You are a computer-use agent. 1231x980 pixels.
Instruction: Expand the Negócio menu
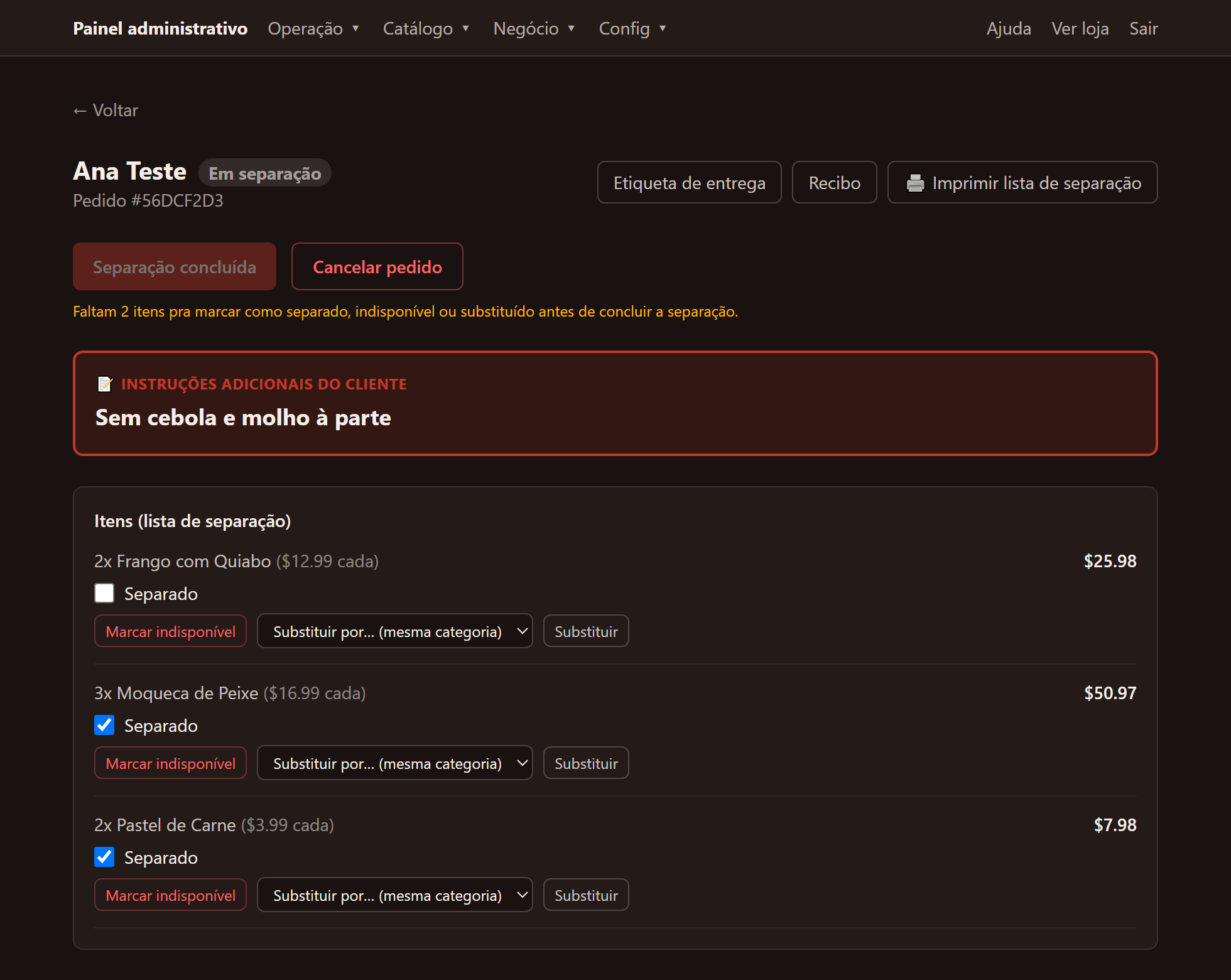534,28
